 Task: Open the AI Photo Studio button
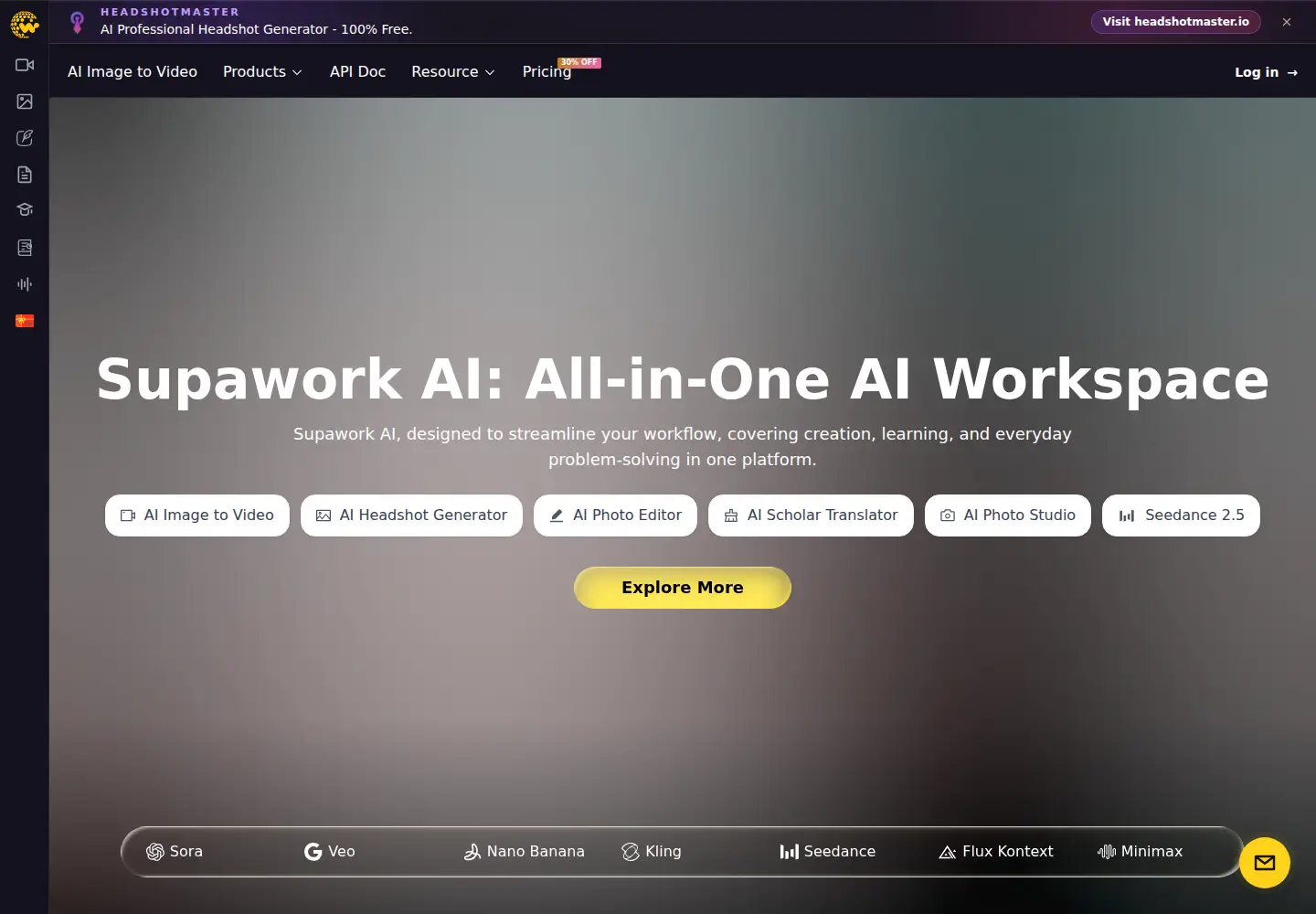coord(1008,515)
